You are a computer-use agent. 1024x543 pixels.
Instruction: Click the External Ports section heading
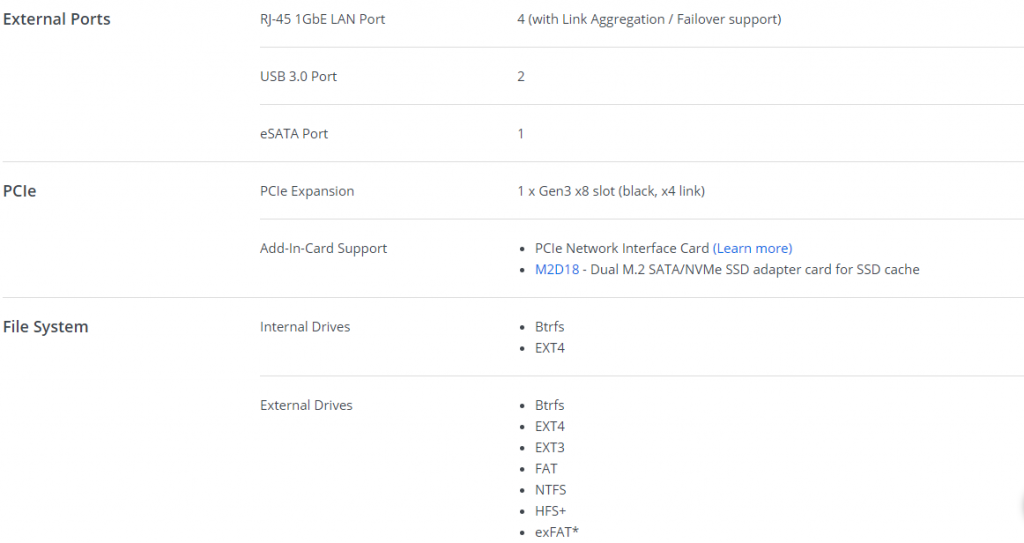(x=57, y=19)
